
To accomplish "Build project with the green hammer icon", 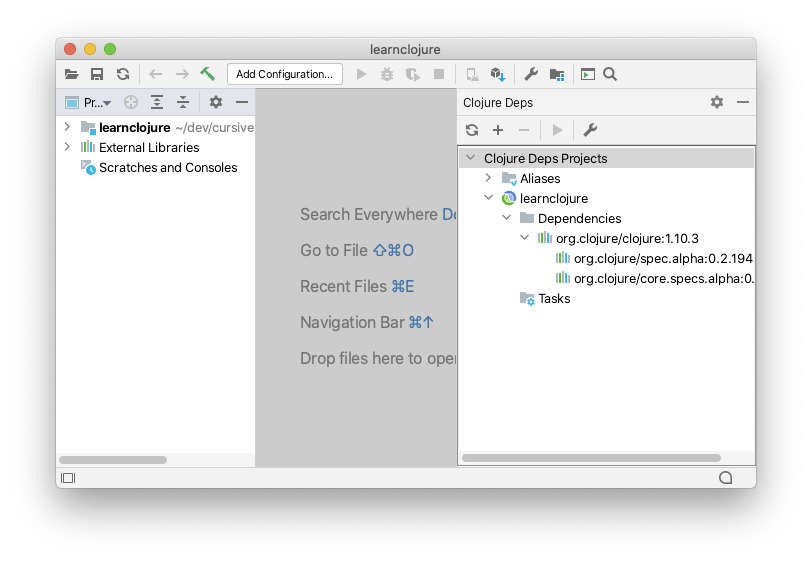I will coord(208,74).
